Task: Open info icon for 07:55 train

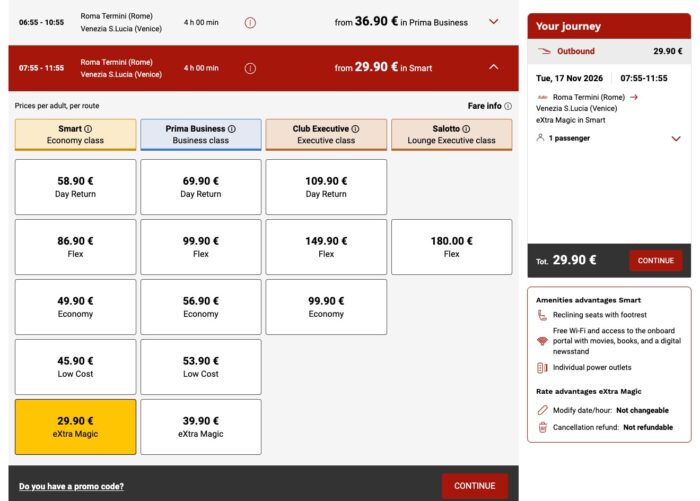Action: (x=250, y=68)
